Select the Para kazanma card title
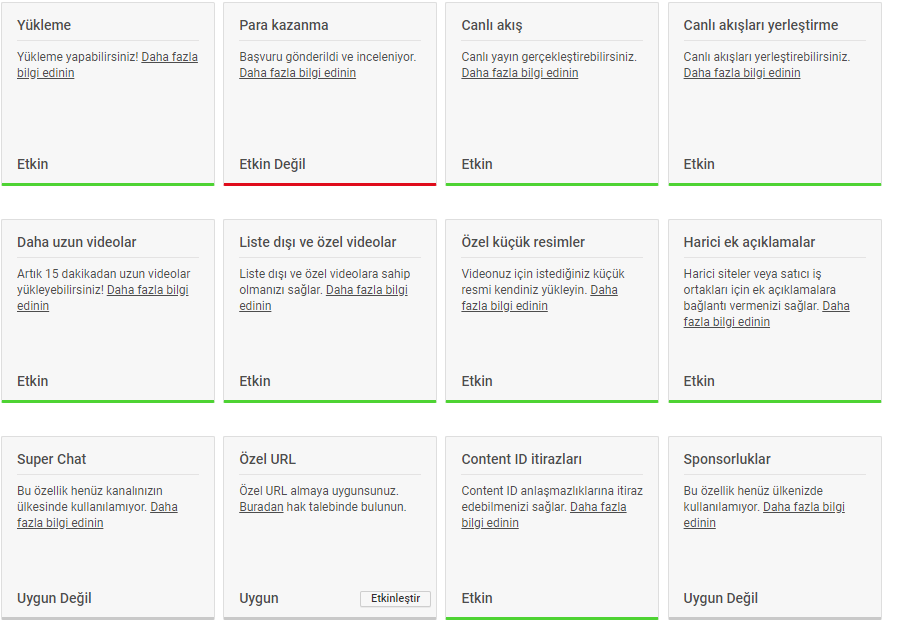 284,25
